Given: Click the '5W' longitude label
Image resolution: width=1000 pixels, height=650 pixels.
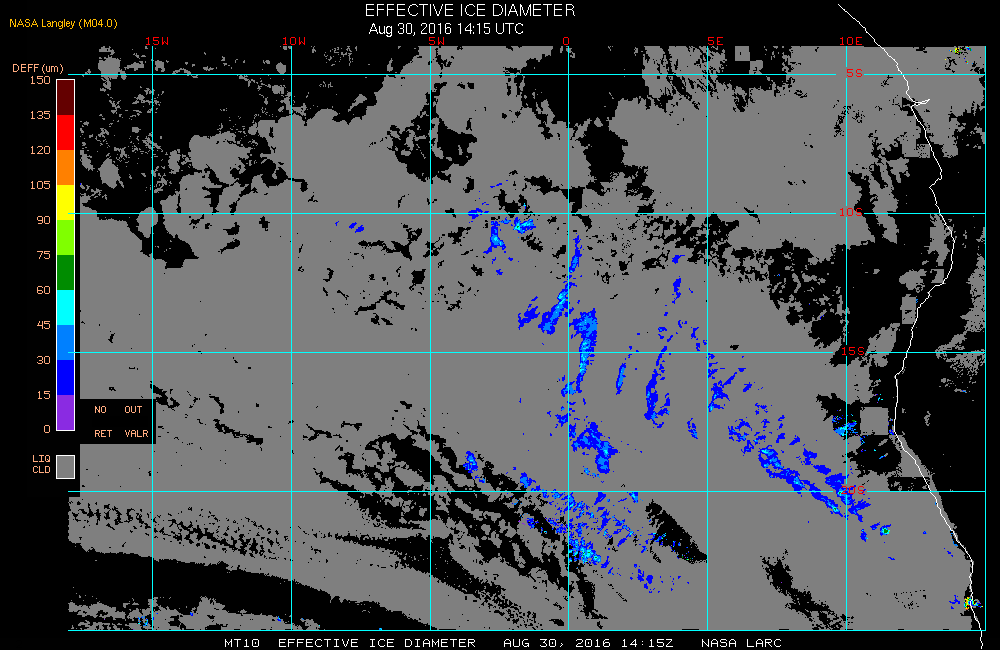Looking at the screenshot, I should click(437, 41).
